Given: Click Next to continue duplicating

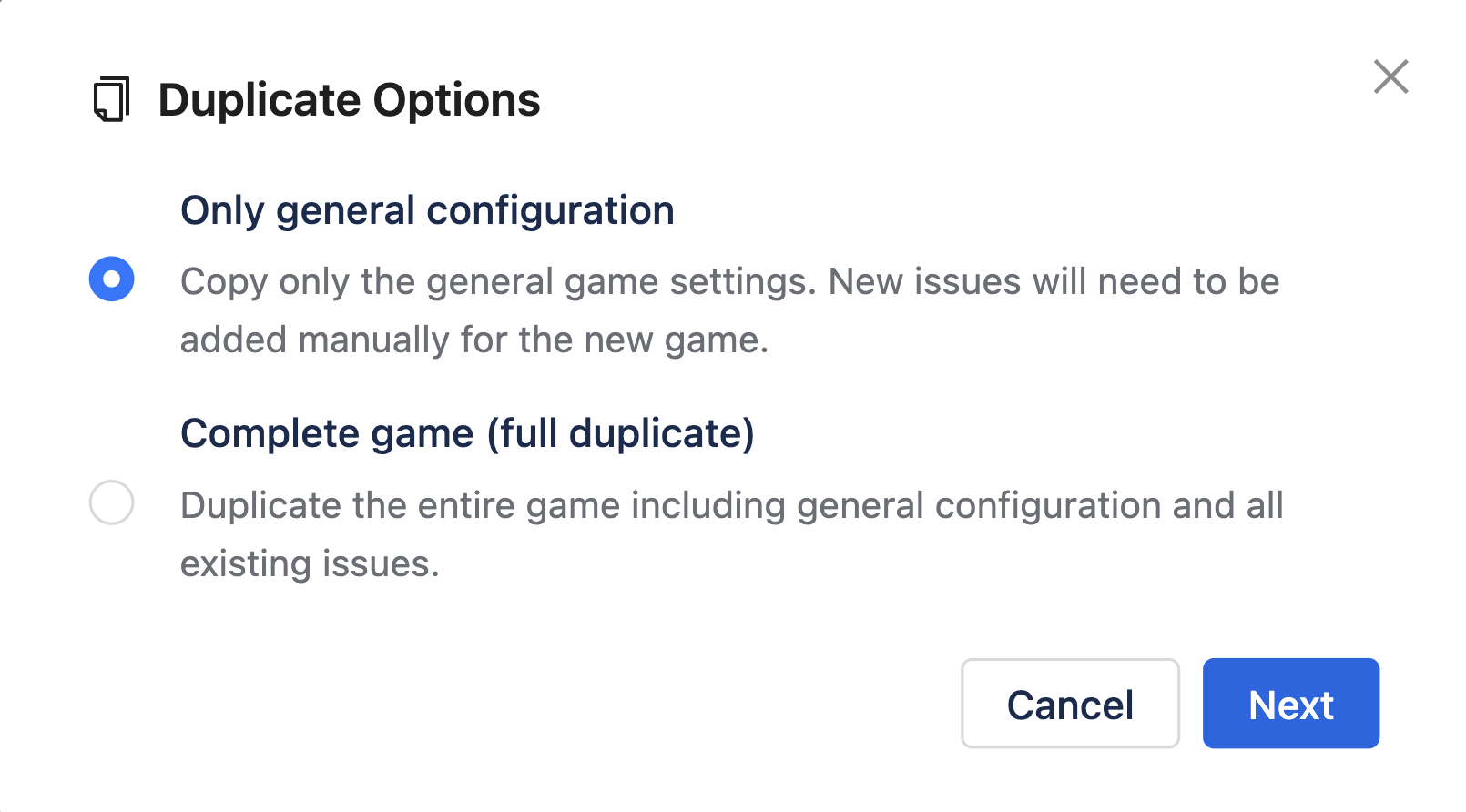Looking at the screenshot, I should click(x=1290, y=704).
